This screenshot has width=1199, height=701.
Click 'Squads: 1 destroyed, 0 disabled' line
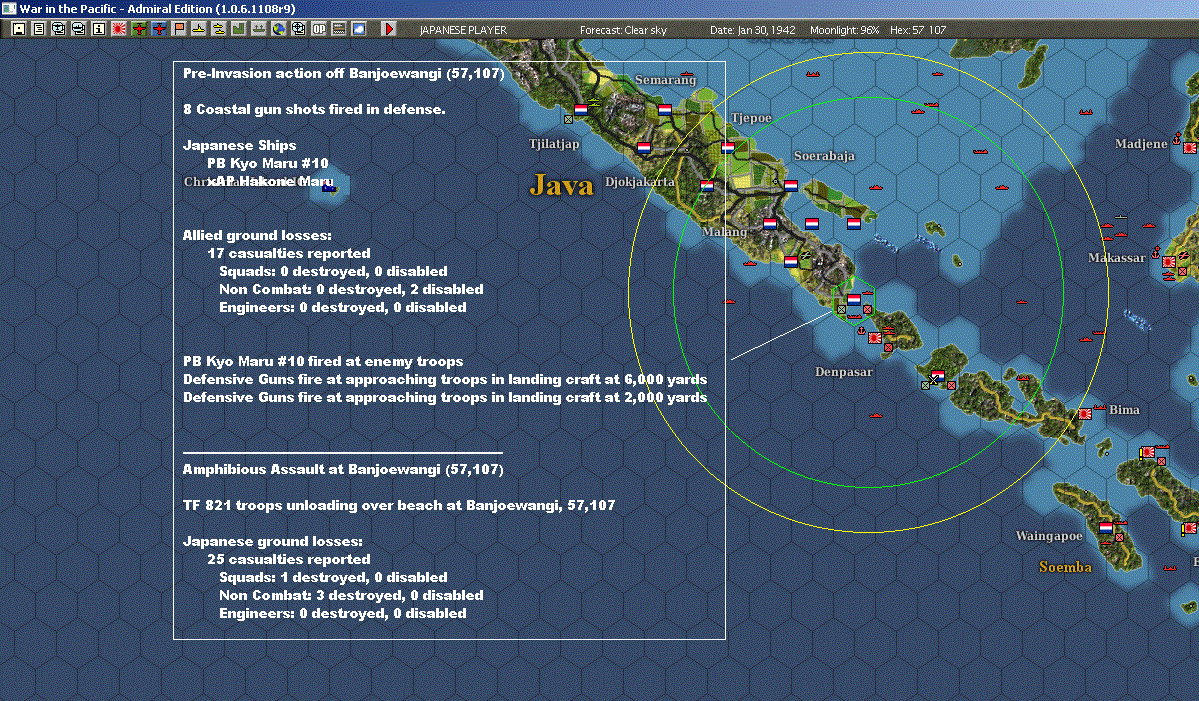(x=333, y=577)
